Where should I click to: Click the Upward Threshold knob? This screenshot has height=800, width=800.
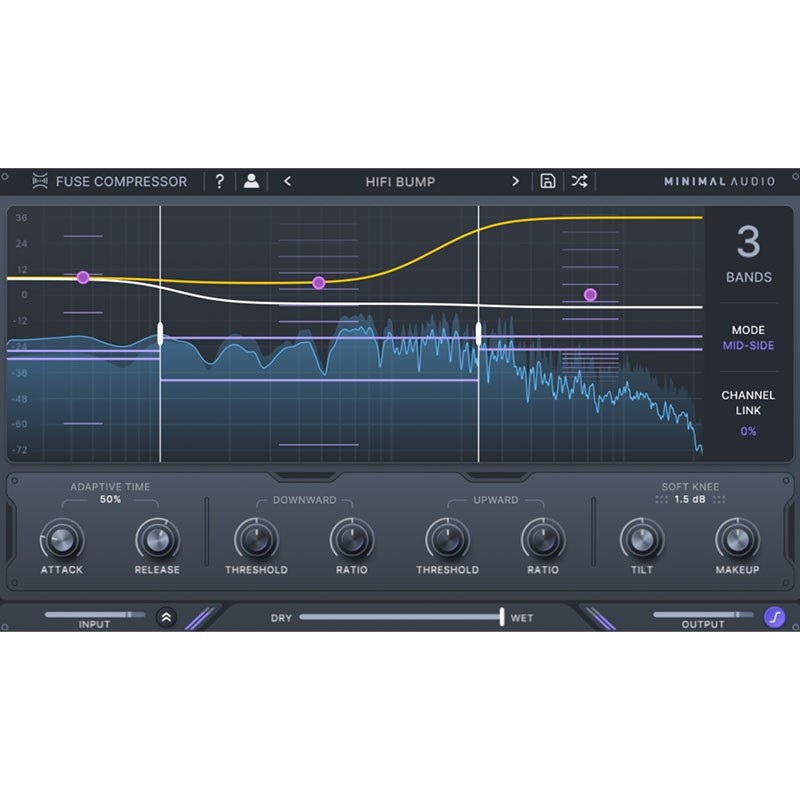pyautogui.click(x=447, y=540)
